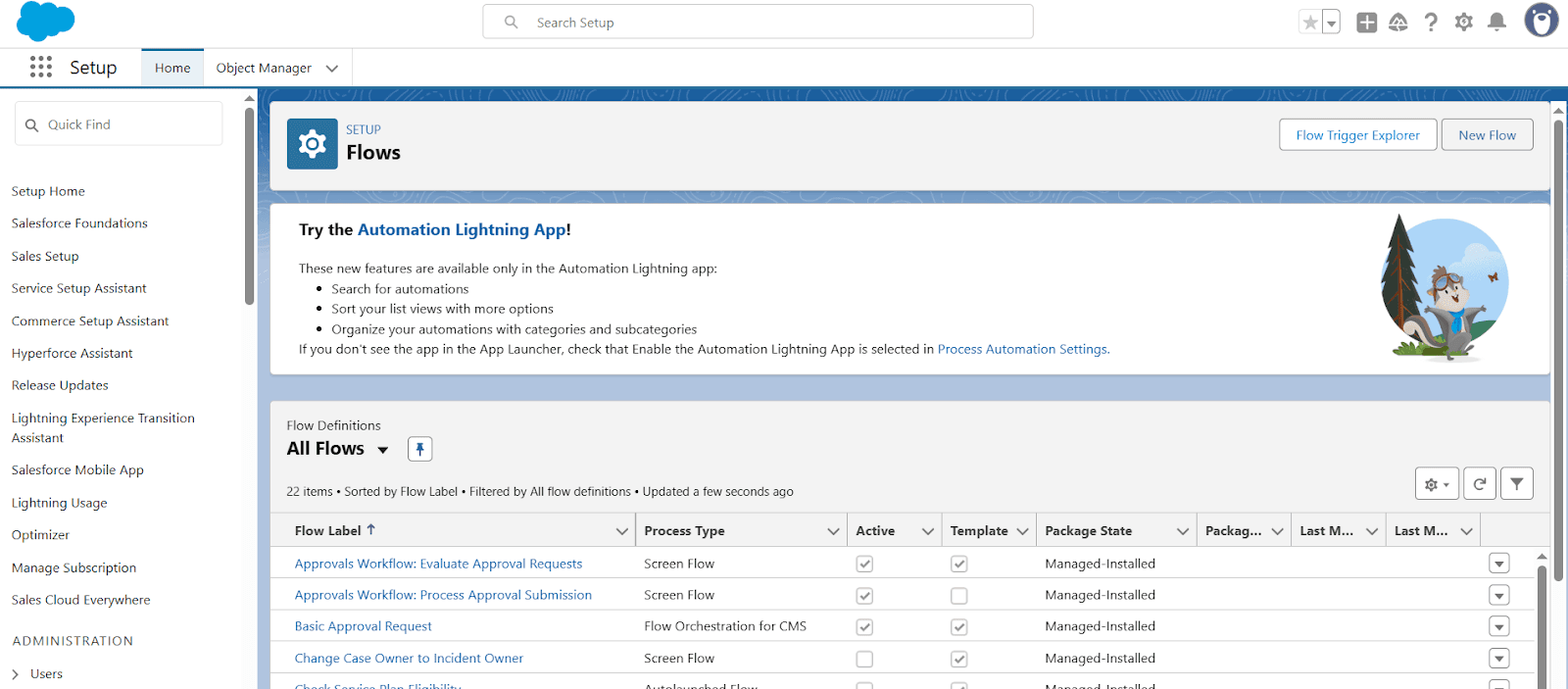Open the Basic Approval Request flow

point(363,626)
